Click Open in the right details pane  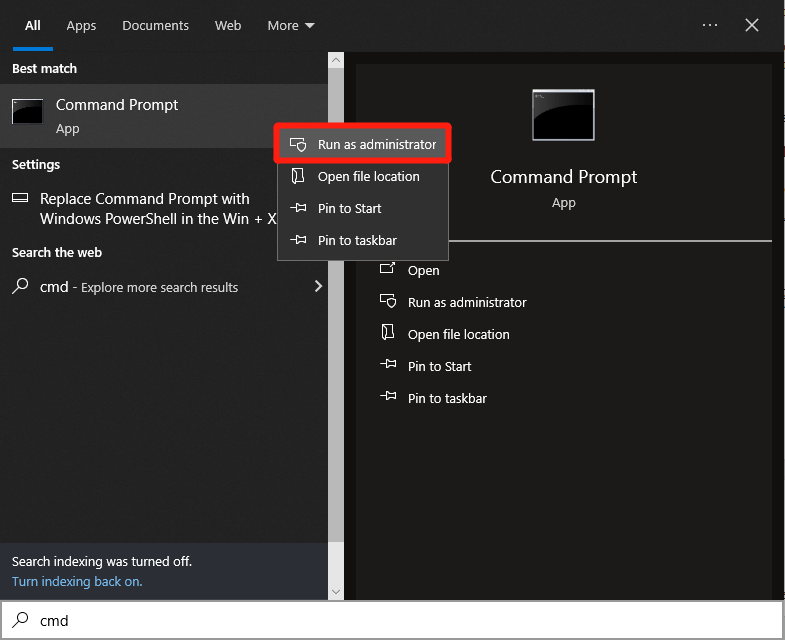click(423, 270)
